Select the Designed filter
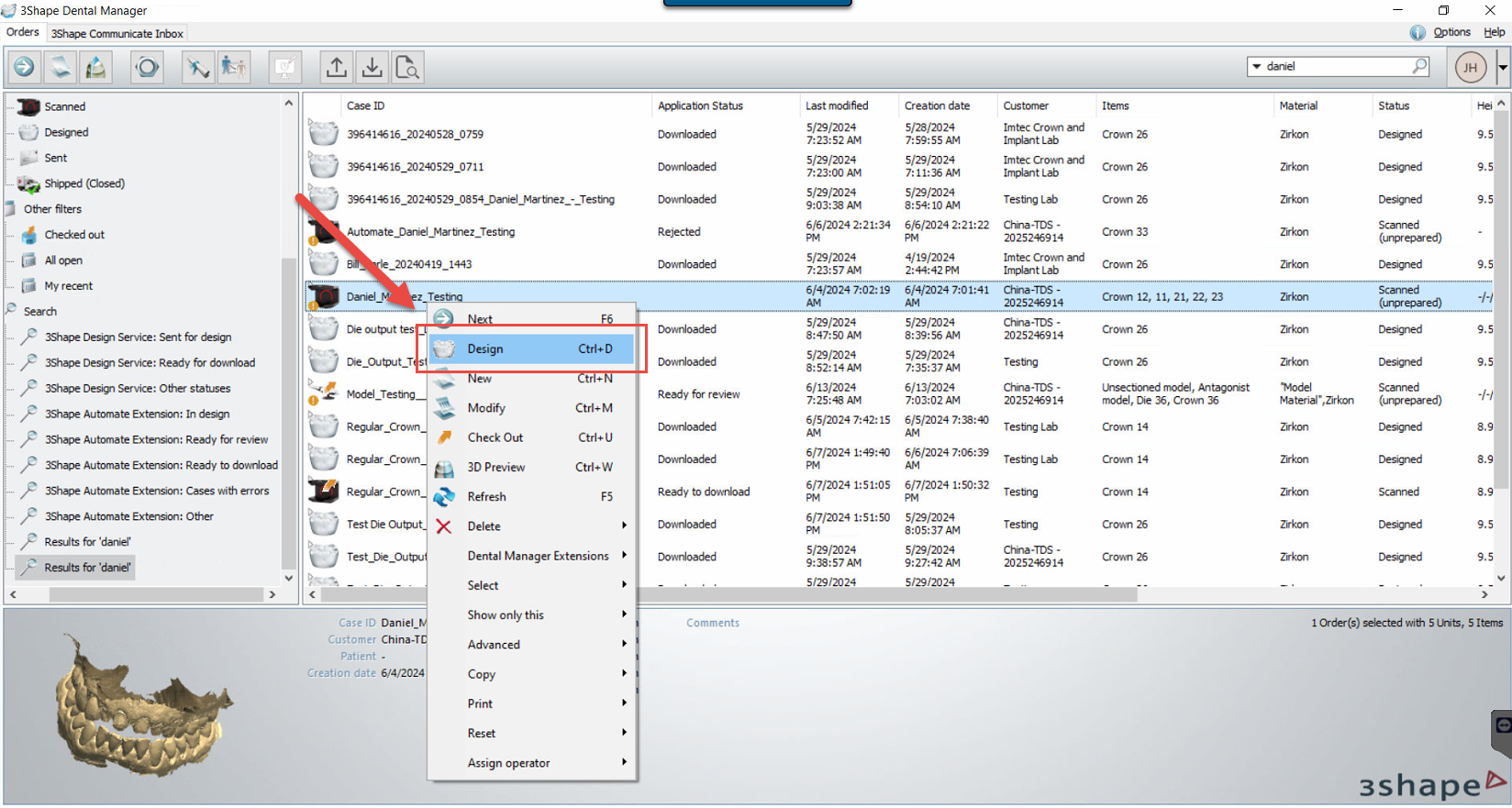 (x=66, y=132)
